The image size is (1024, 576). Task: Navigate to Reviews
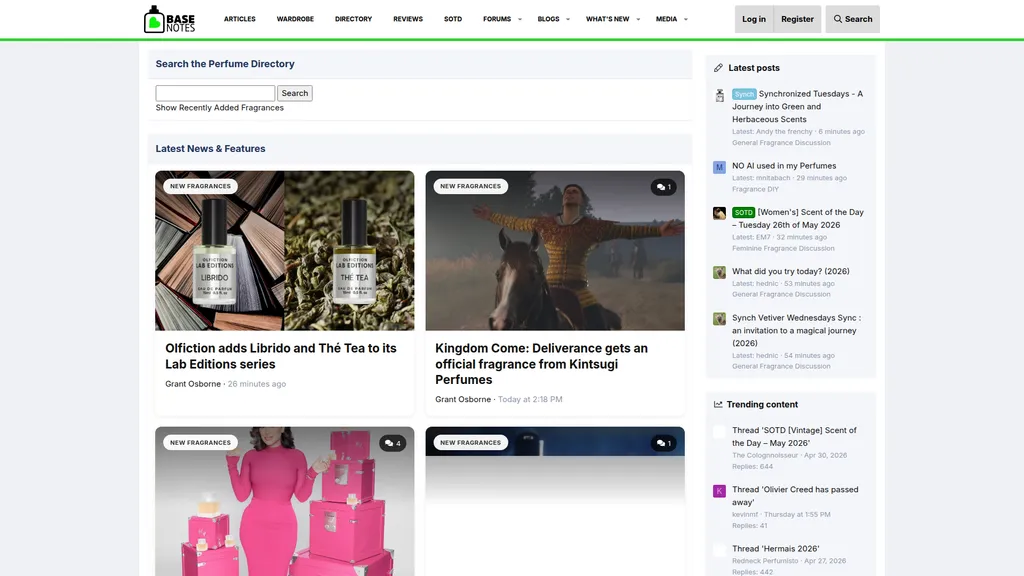(x=408, y=19)
